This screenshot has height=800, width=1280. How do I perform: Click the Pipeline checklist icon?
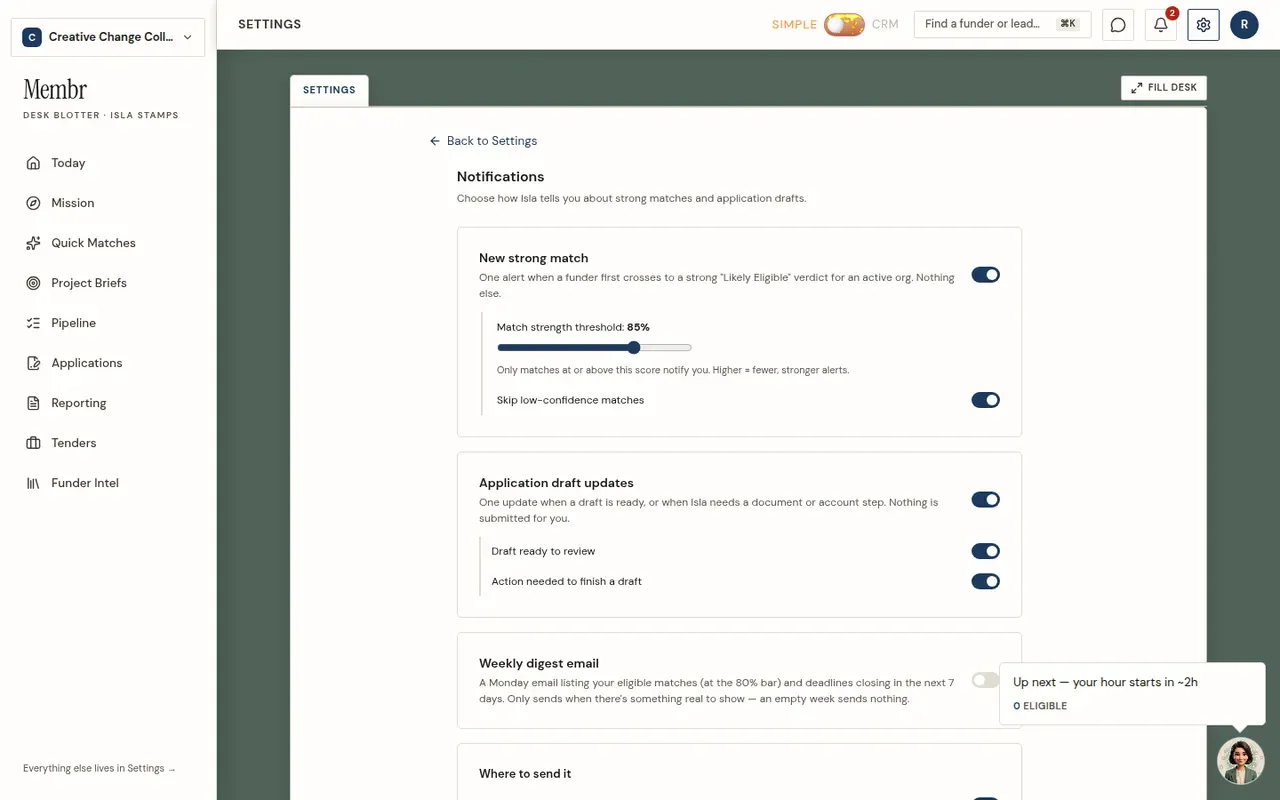pyautogui.click(x=33, y=323)
